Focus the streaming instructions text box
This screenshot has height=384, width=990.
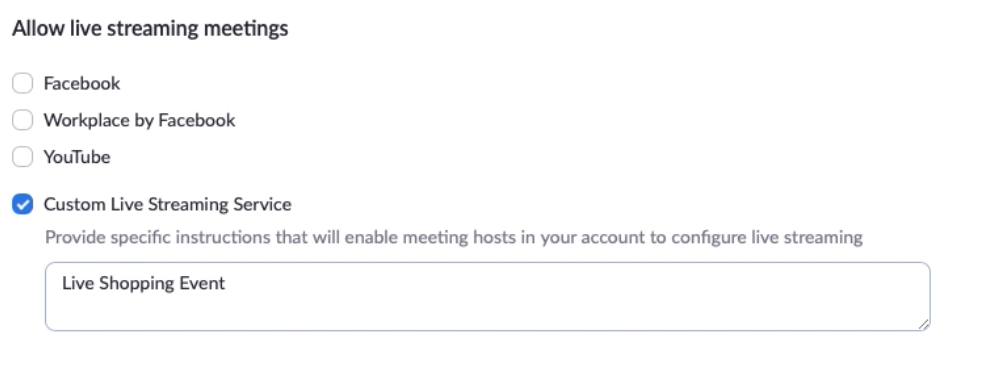[x=487, y=297]
